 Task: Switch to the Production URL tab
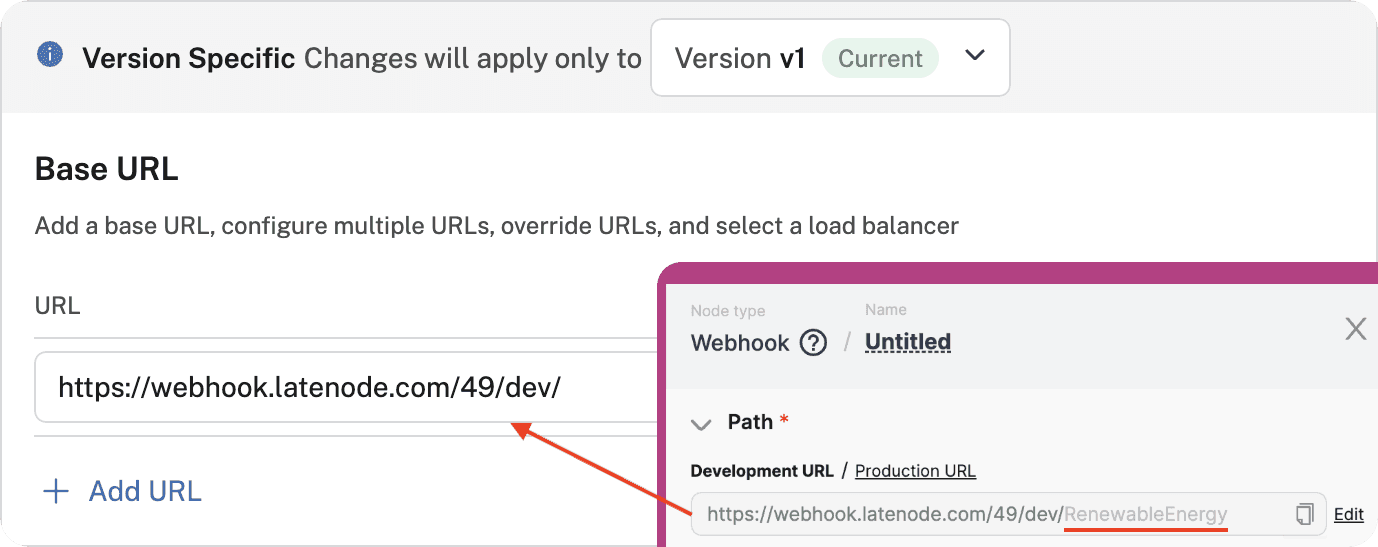tap(915, 471)
